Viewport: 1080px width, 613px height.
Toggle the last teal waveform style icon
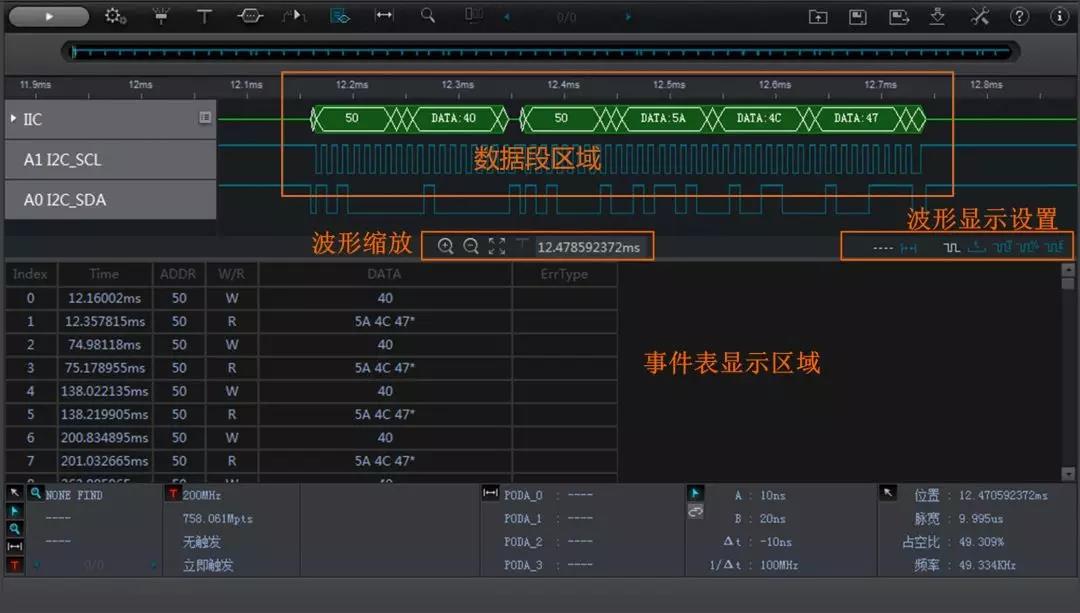[1054, 246]
